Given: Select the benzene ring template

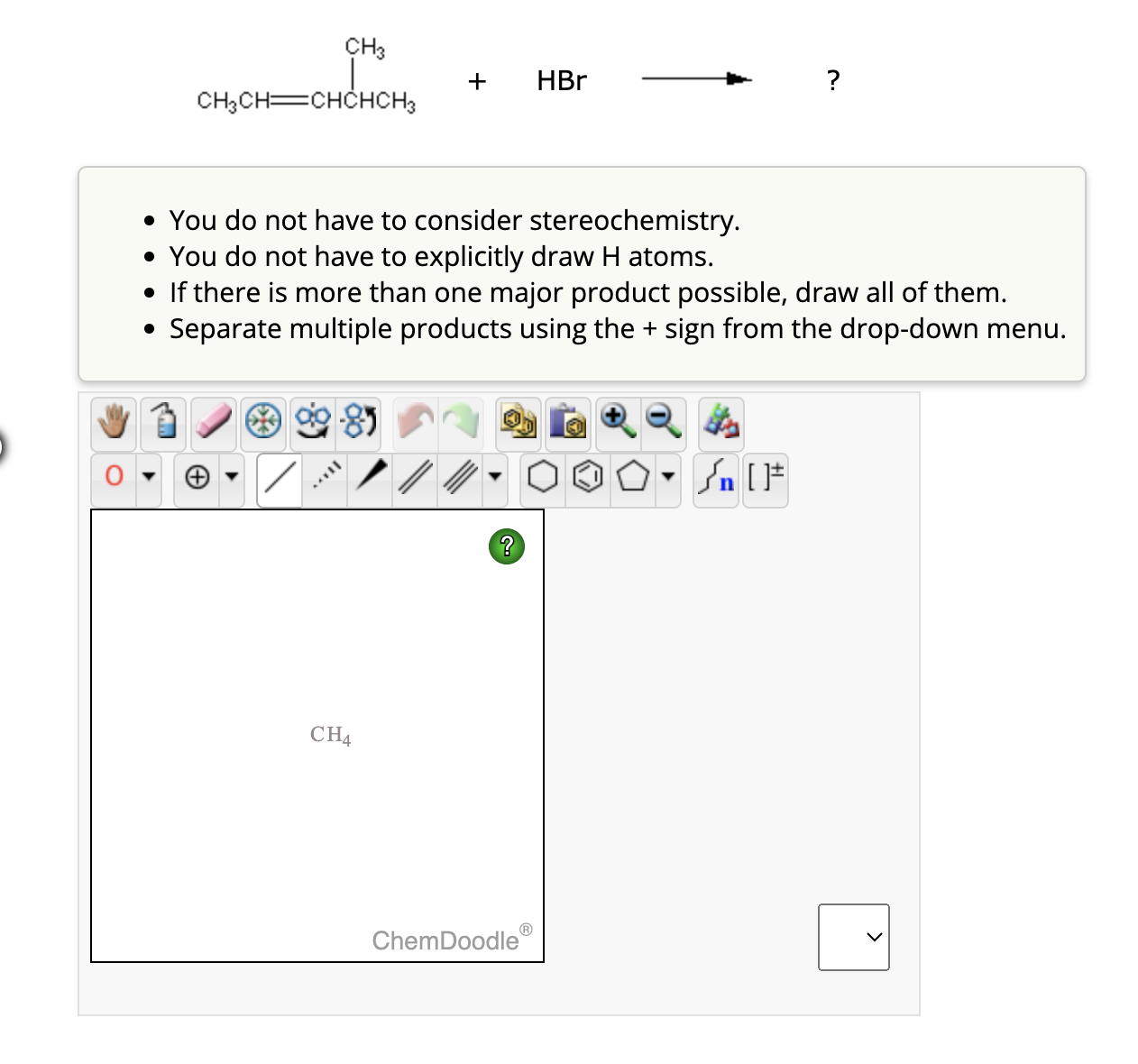Looking at the screenshot, I should point(588,479).
